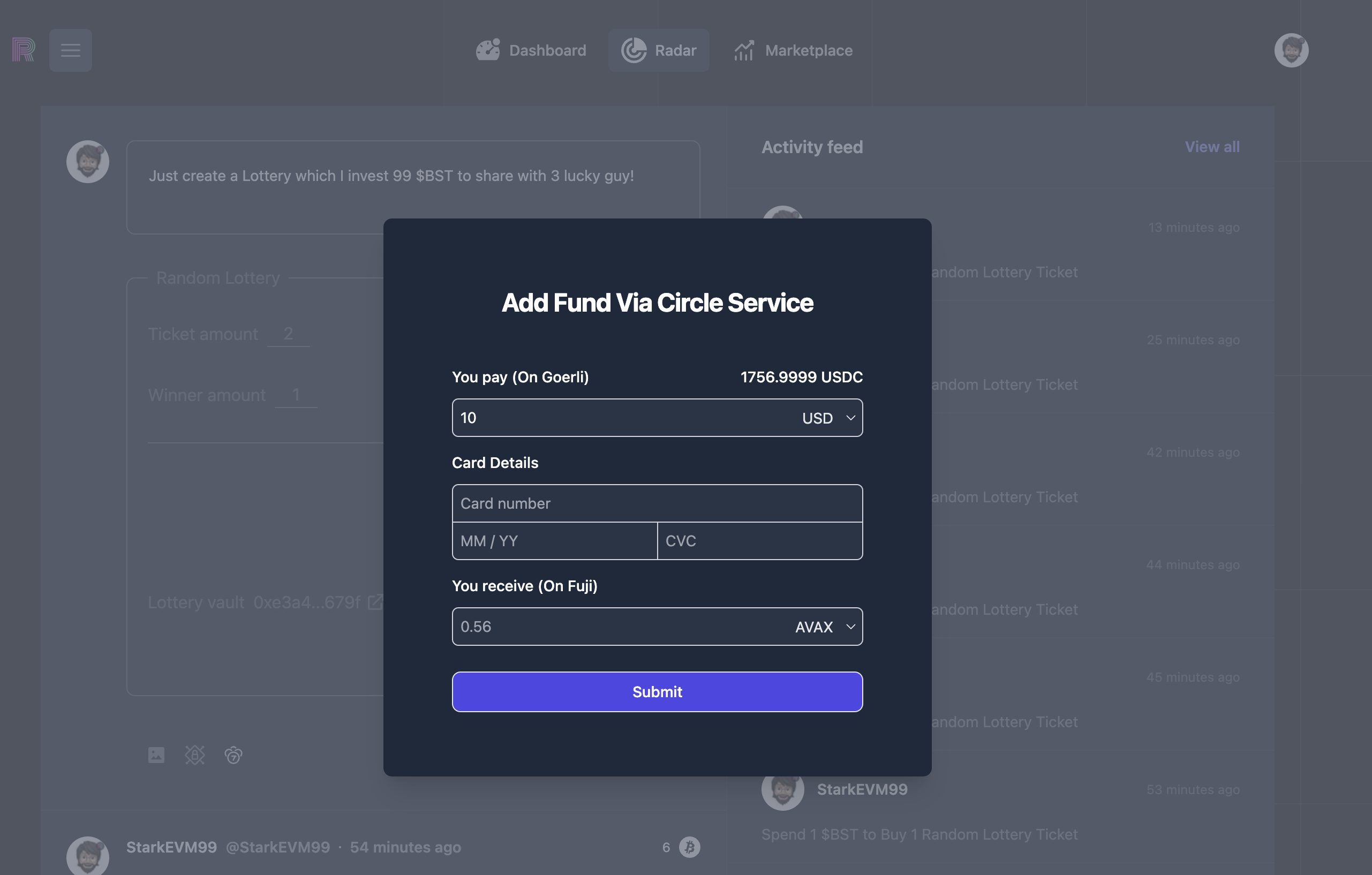Click the MM / YY expiry field
The width and height of the screenshot is (1372, 875).
click(554, 541)
